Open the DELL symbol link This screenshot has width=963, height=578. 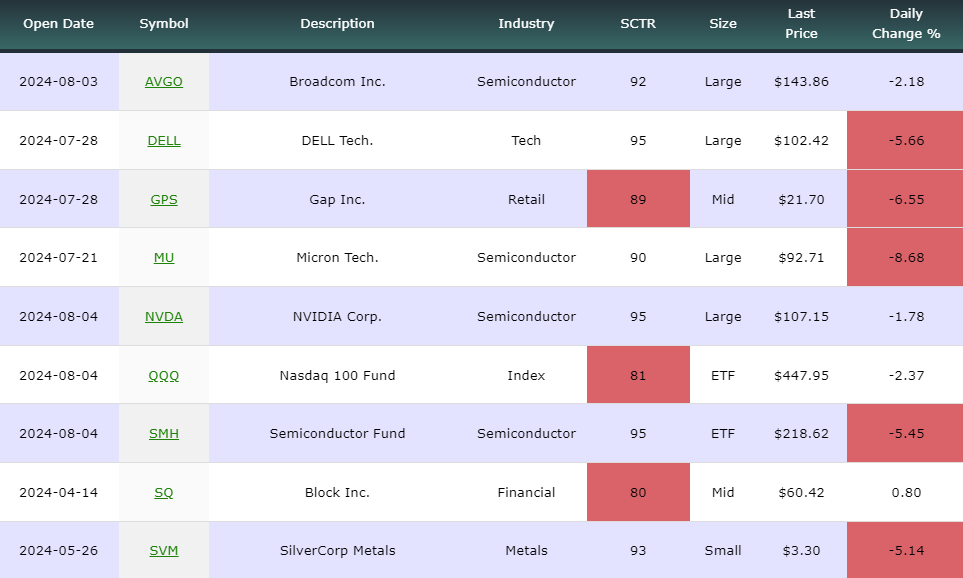(x=163, y=141)
